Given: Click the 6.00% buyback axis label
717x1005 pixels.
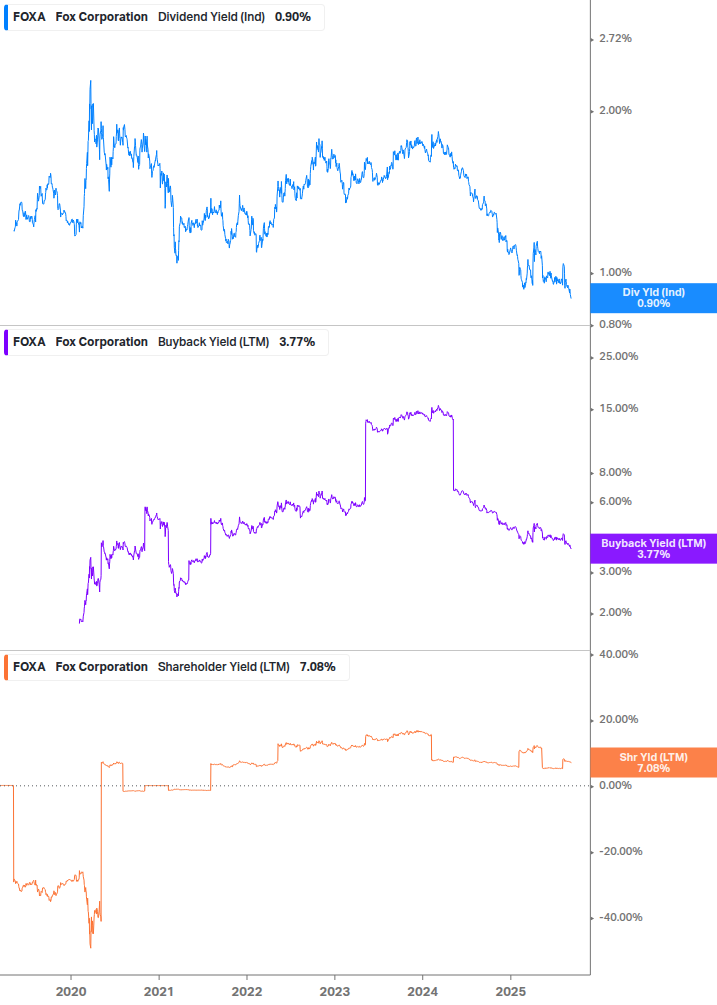Looking at the screenshot, I should pyautogui.click(x=615, y=501).
